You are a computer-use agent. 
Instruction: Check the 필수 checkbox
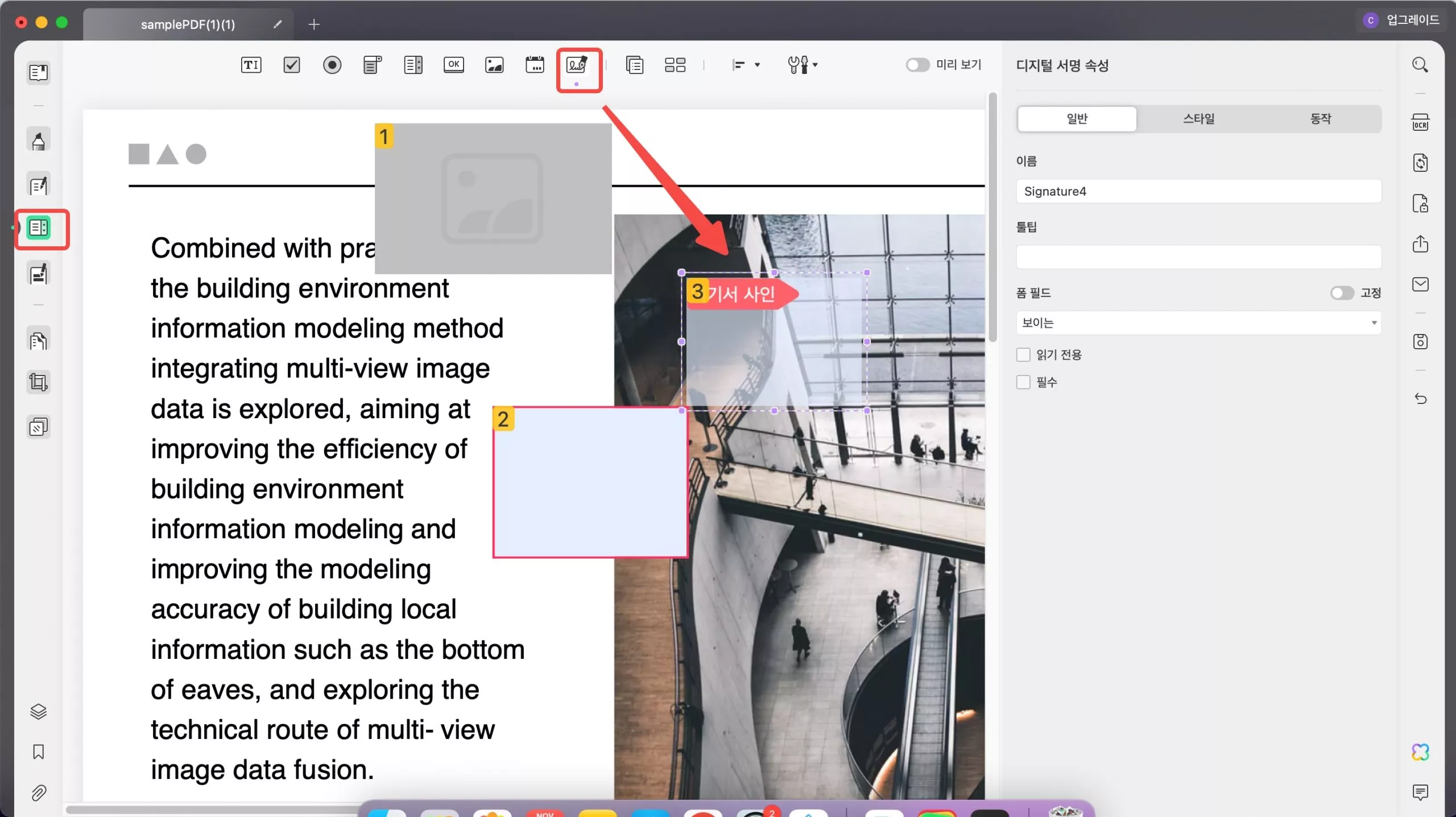coord(1023,382)
